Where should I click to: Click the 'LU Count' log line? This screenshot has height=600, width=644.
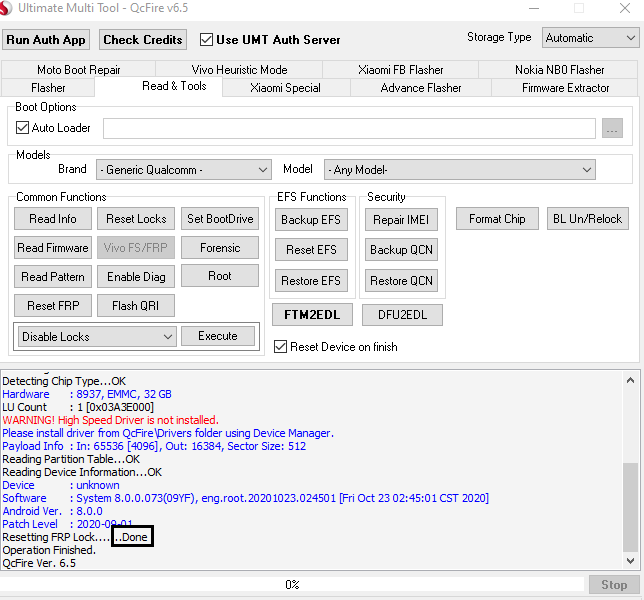(78, 407)
